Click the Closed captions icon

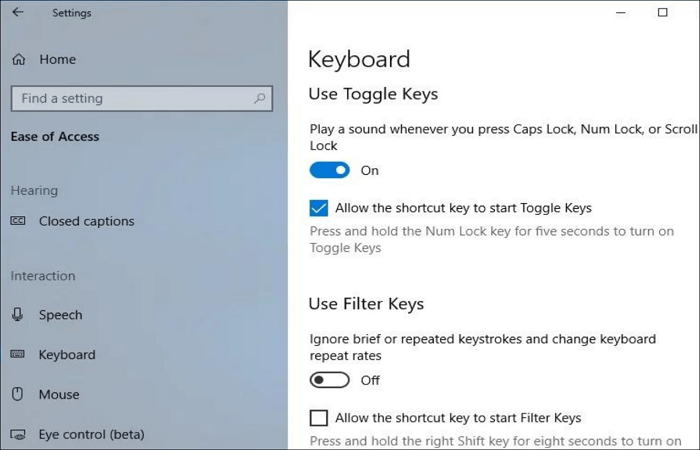click(18, 221)
